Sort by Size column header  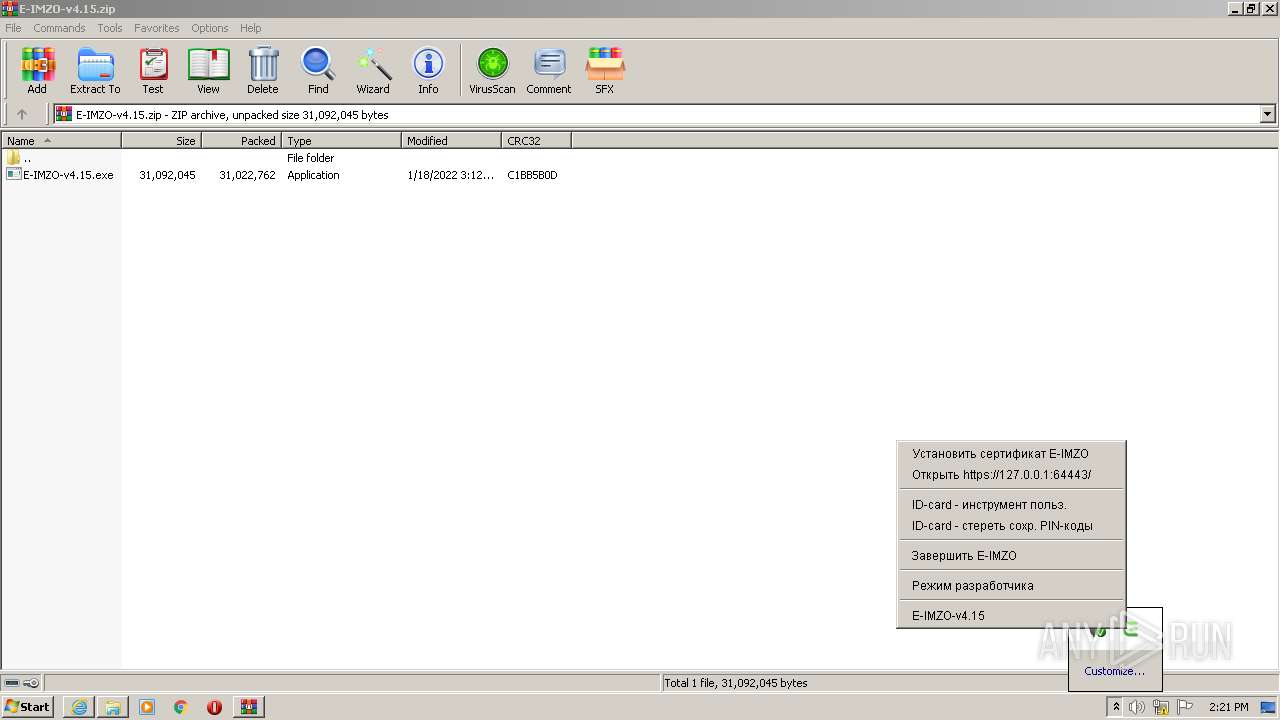click(x=161, y=141)
